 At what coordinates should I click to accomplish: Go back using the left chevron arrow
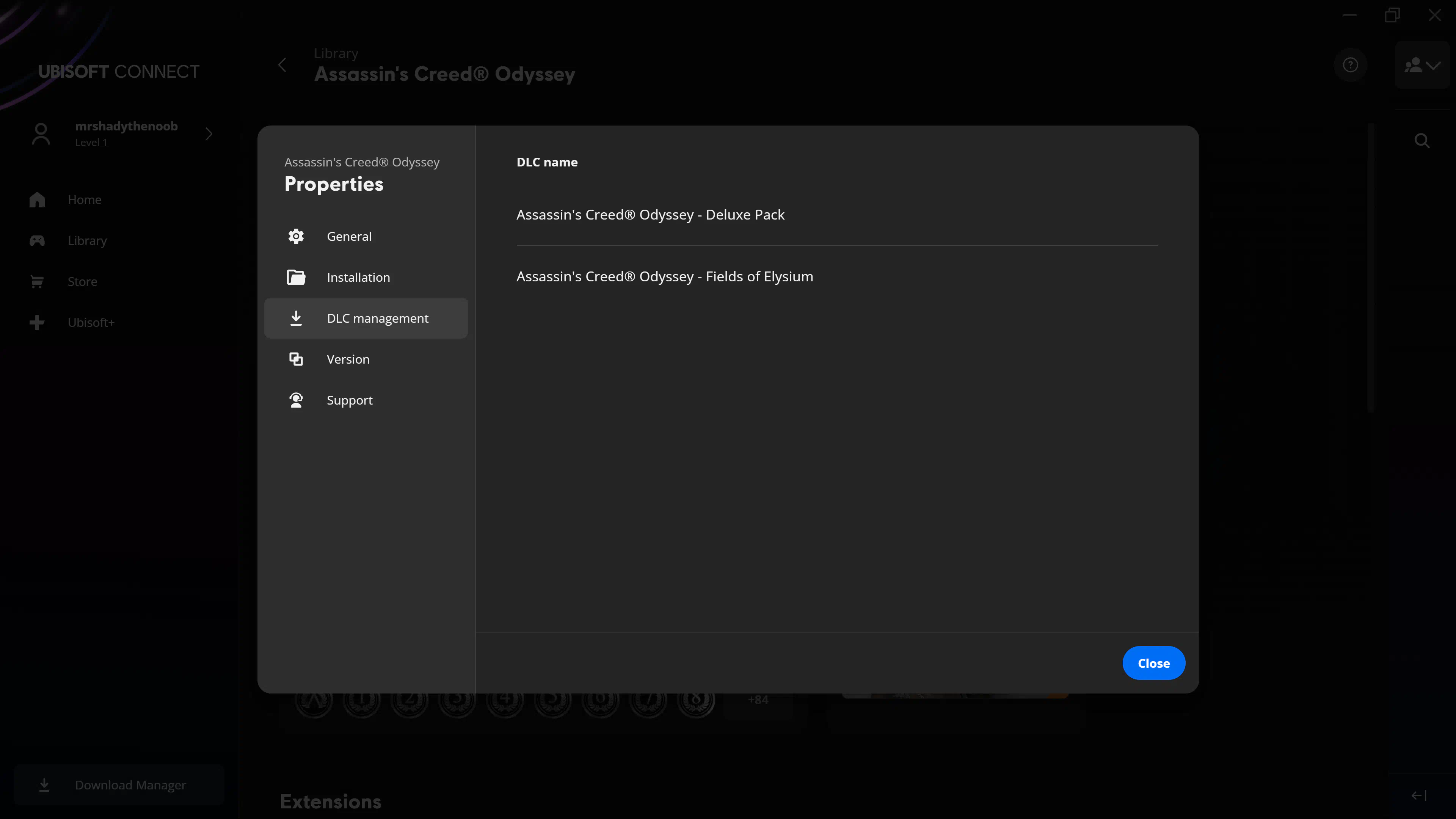282,65
